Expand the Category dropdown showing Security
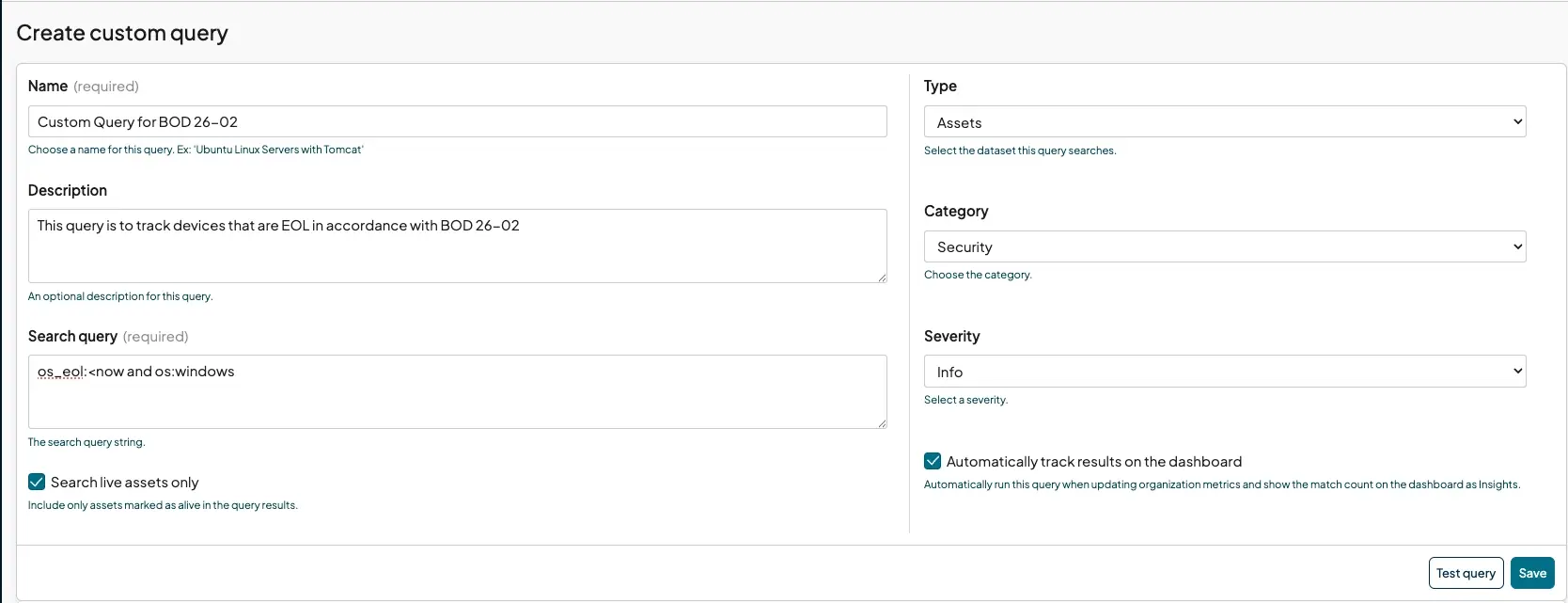The height and width of the screenshot is (603, 1568). (1224, 246)
